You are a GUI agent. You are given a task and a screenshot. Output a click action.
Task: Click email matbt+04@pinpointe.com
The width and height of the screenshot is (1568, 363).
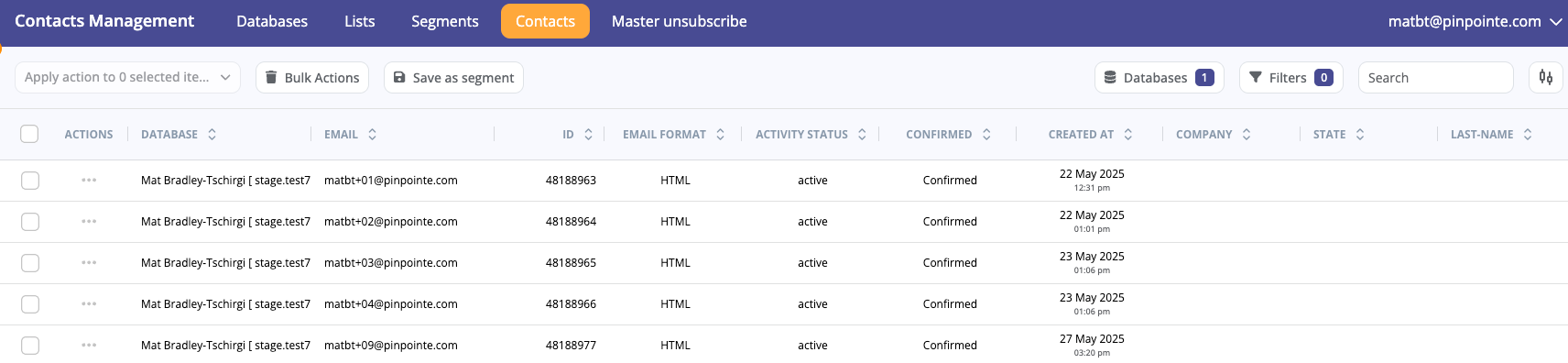click(x=391, y=304)
